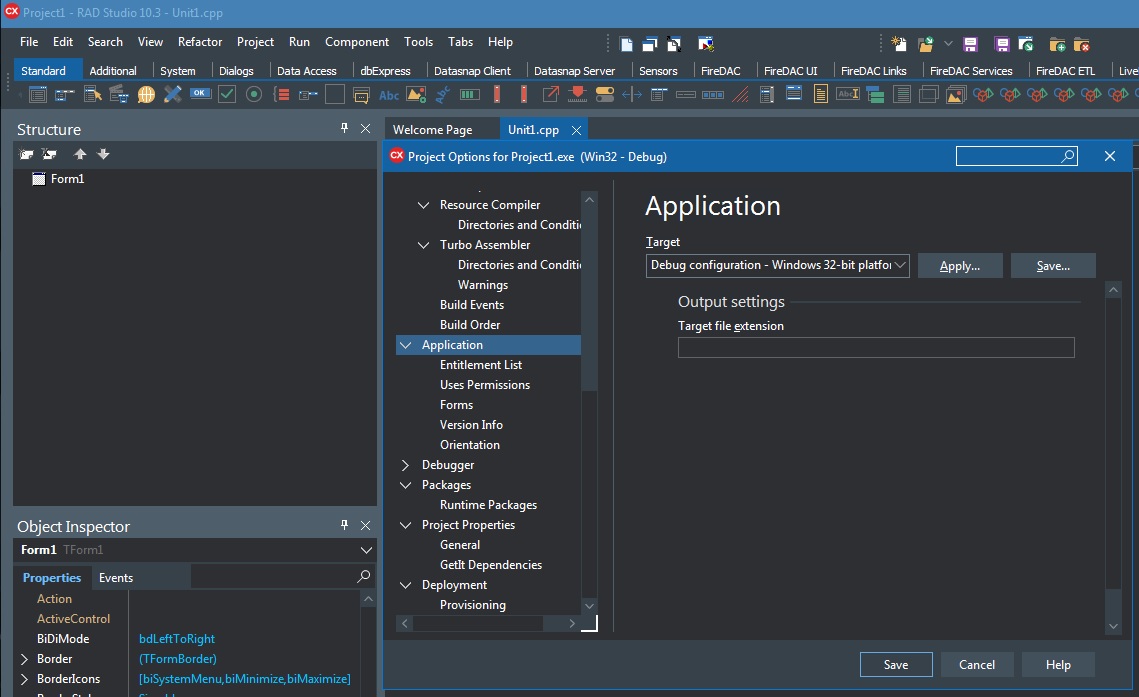The height and width of the screenshot is (697, 1139).
Task: Click the Remove file from project icon
Action: point(1082,44)
